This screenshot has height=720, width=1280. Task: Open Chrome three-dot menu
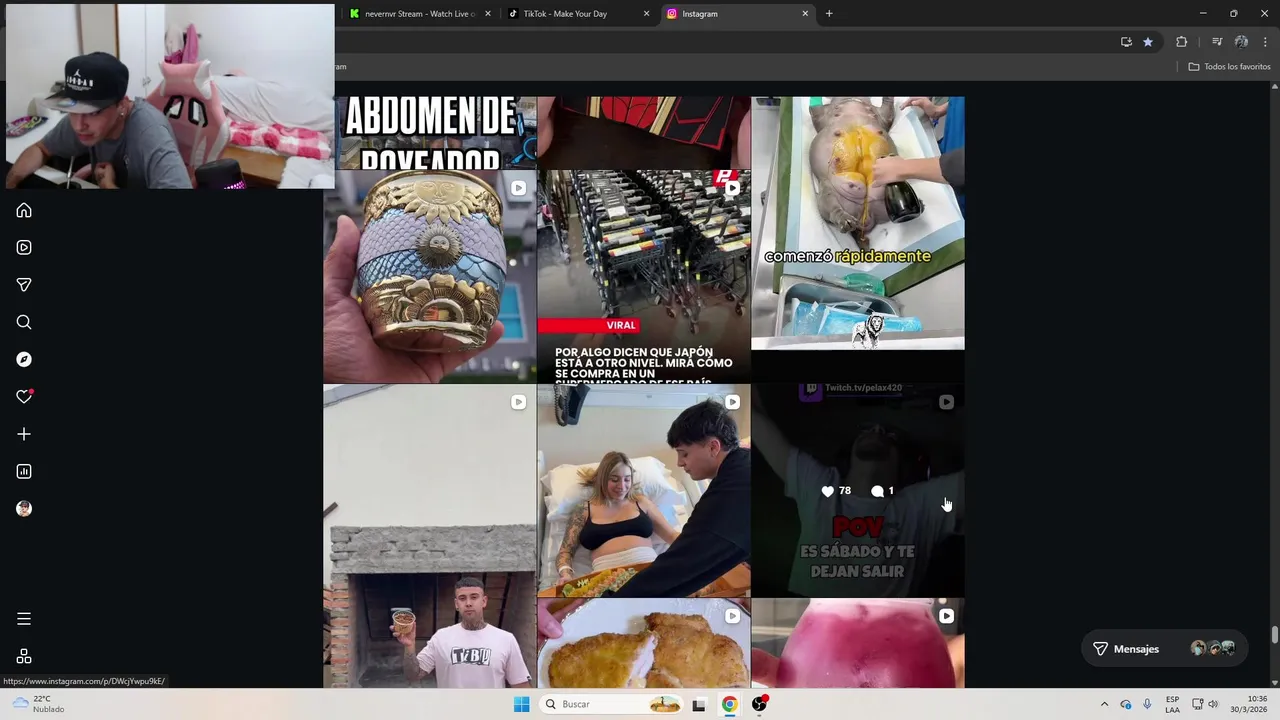coord(1265,42)
